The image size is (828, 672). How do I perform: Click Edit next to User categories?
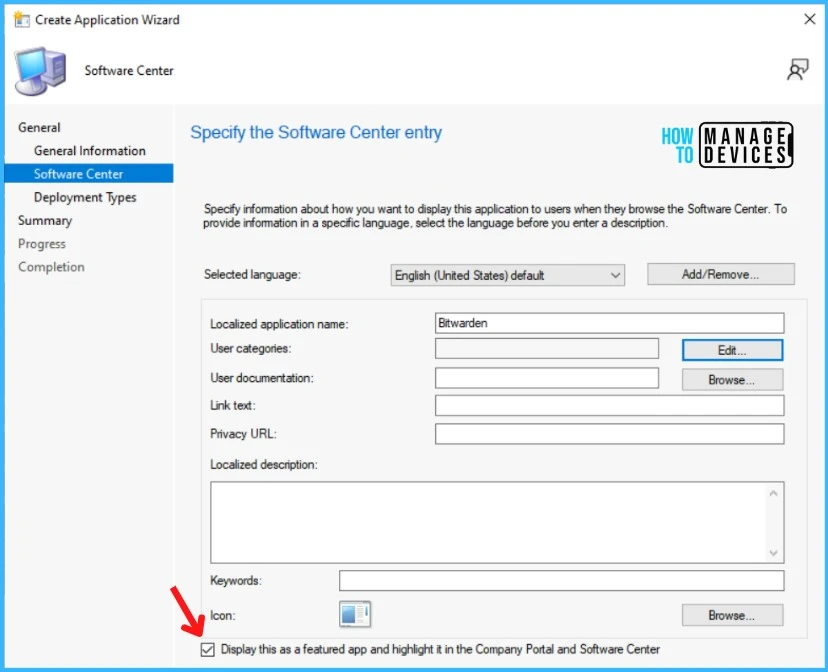(732, 350)
